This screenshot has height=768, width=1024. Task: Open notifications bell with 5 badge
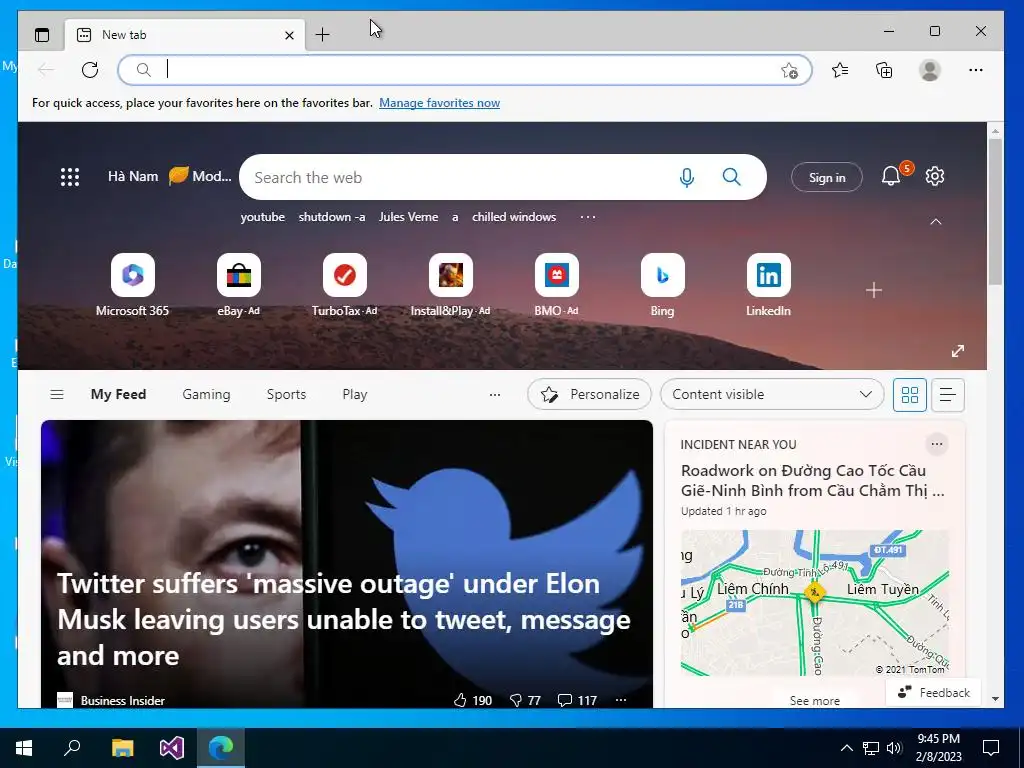891,176
